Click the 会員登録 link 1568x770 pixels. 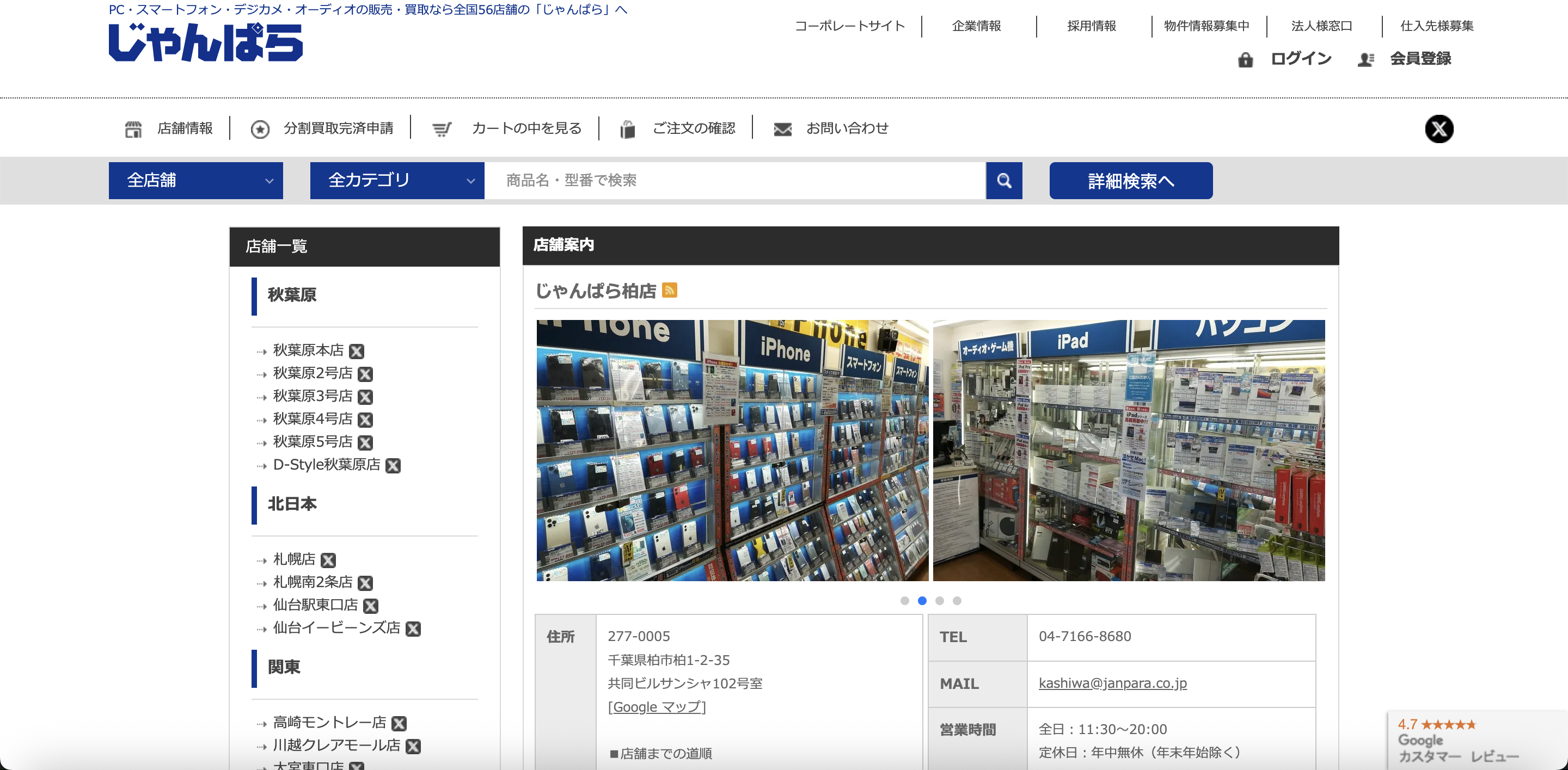1420,58
